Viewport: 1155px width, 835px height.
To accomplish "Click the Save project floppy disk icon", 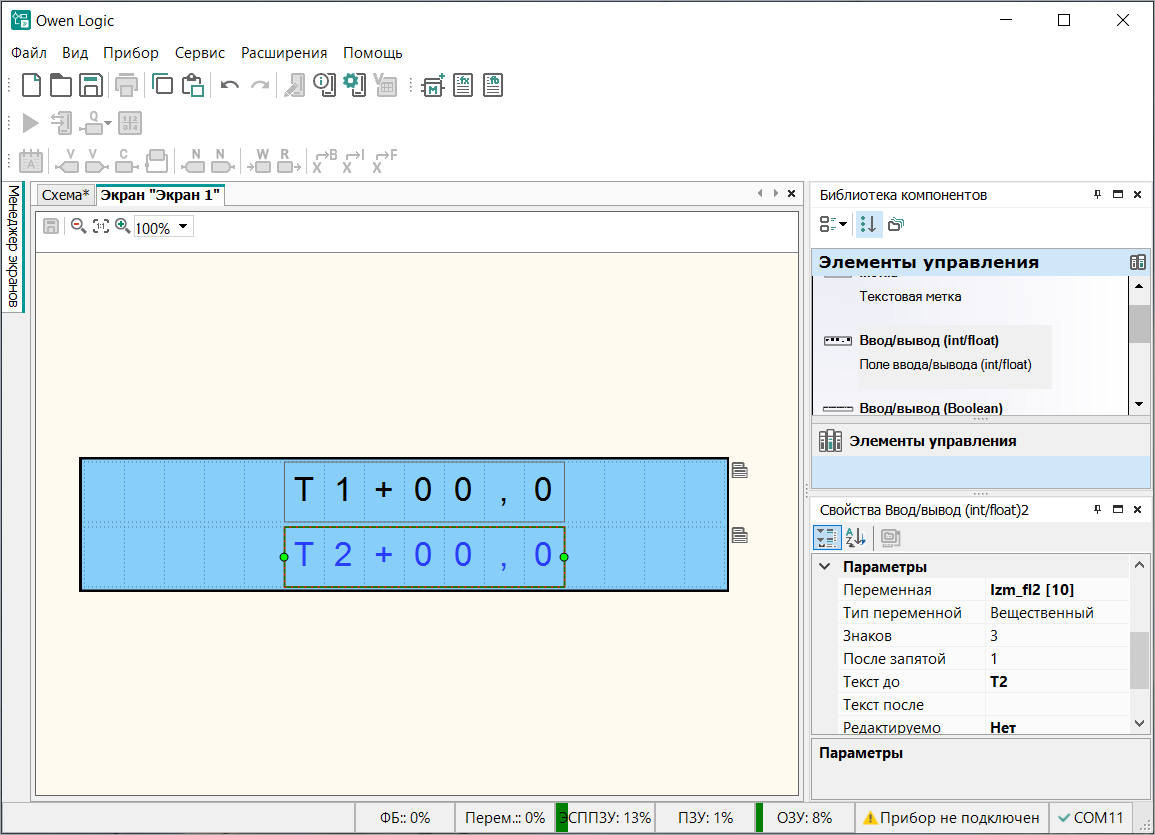I will (91, 86).
